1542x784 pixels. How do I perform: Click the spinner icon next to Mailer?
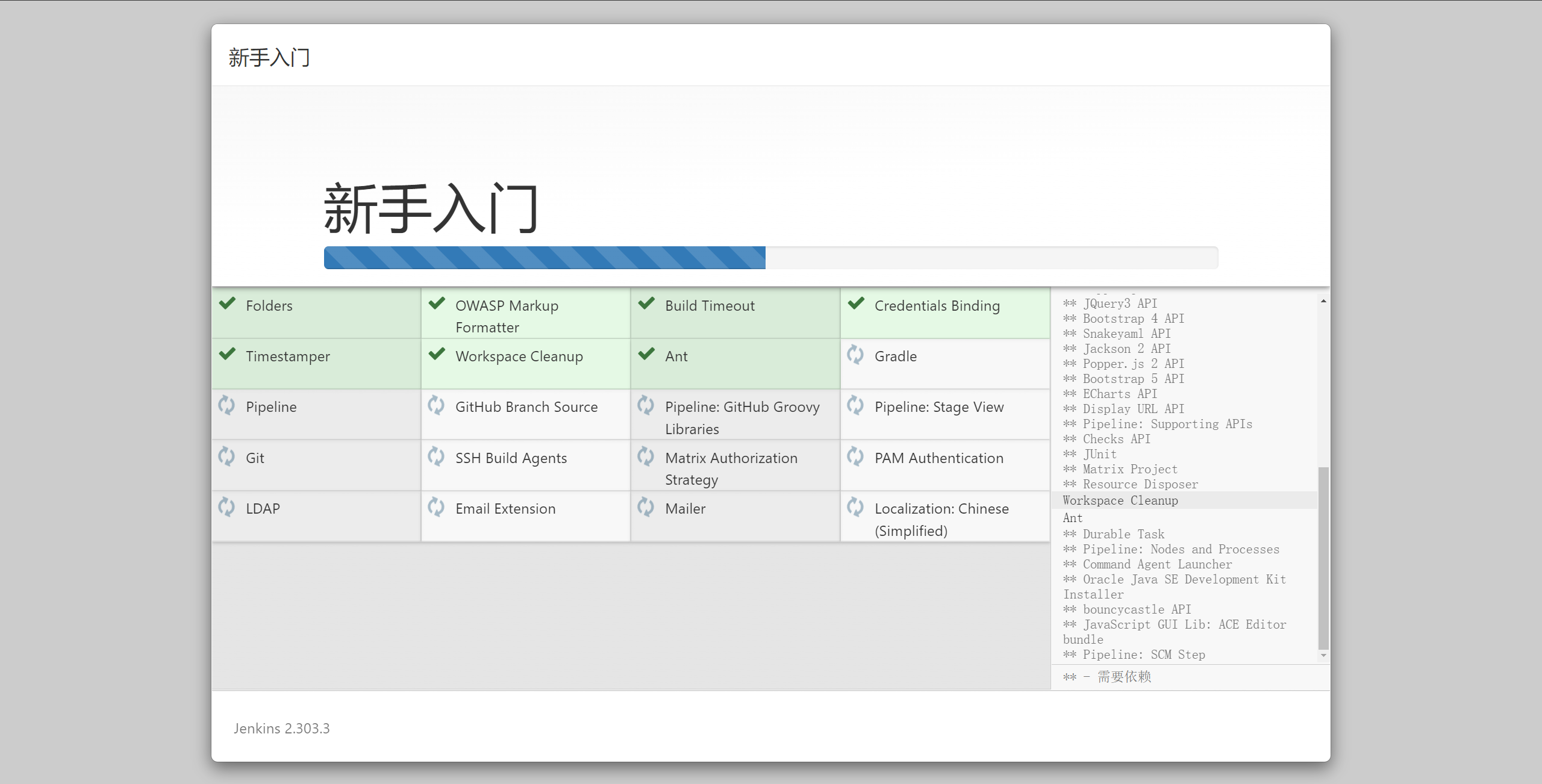coord(646,507)
